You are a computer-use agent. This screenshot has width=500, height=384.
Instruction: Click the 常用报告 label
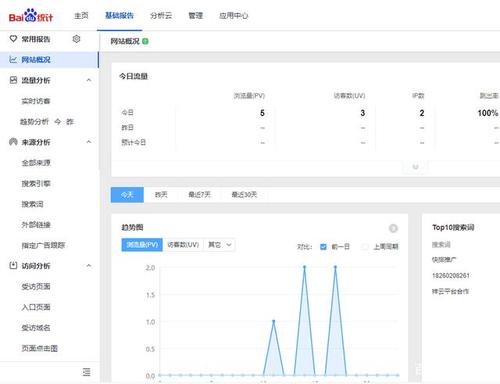point(36,39)
